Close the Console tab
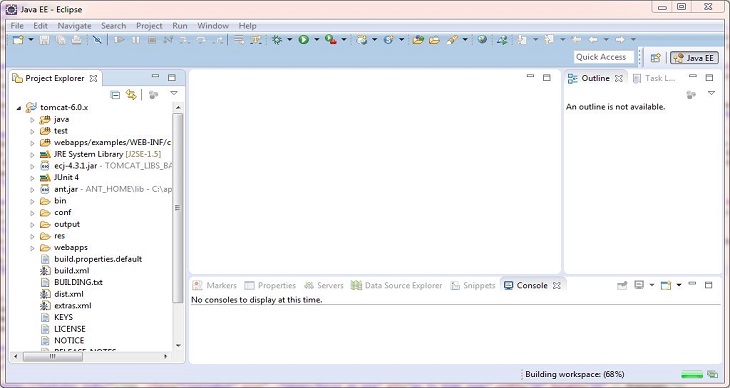The height and width of the screenshot is (388, 730). (557, 286)
